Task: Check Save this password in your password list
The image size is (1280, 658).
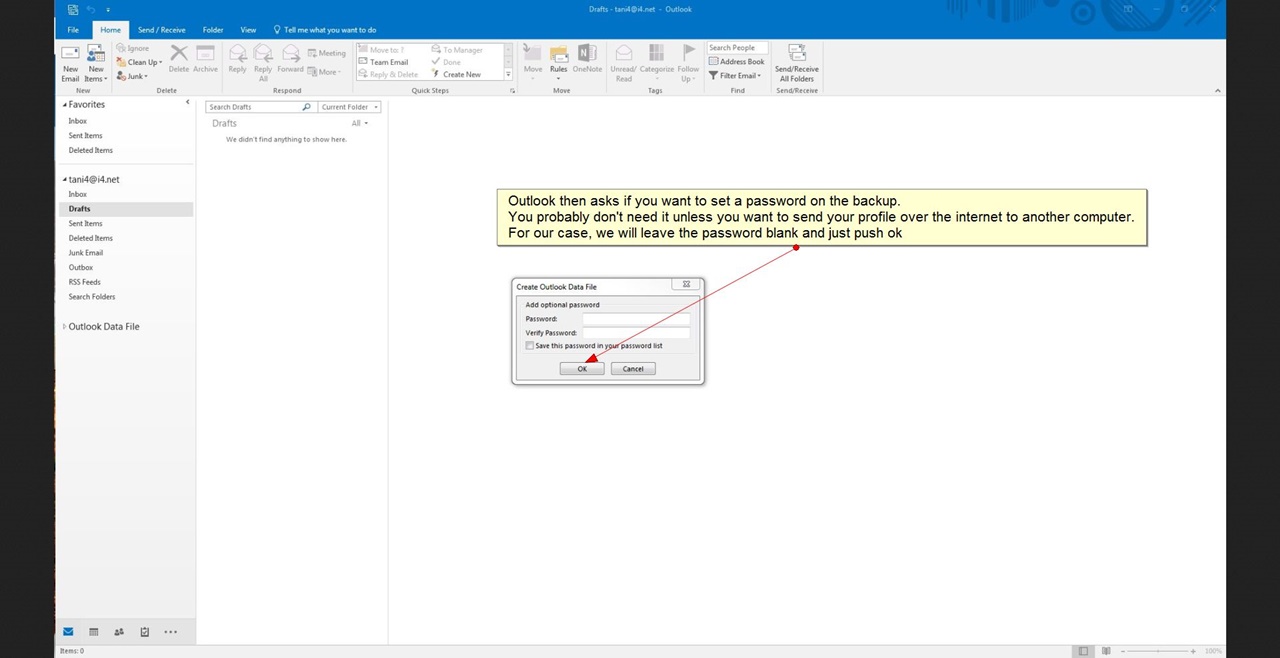Action: (530, 346)
